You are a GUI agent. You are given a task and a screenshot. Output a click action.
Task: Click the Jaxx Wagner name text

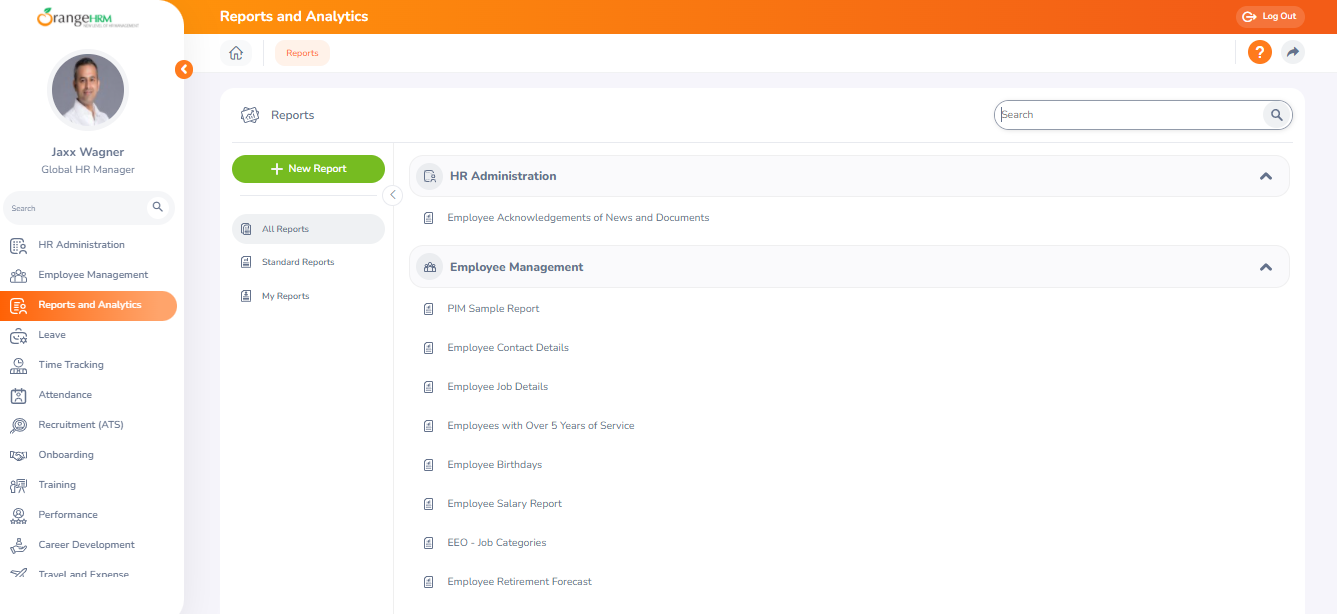(x=88, y=153)
